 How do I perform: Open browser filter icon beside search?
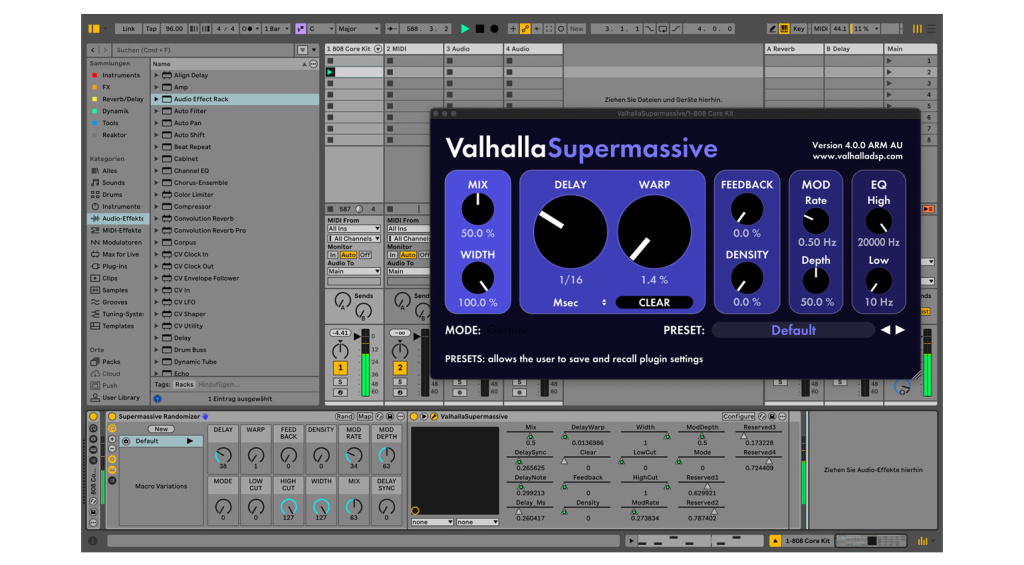pos(302,50)
